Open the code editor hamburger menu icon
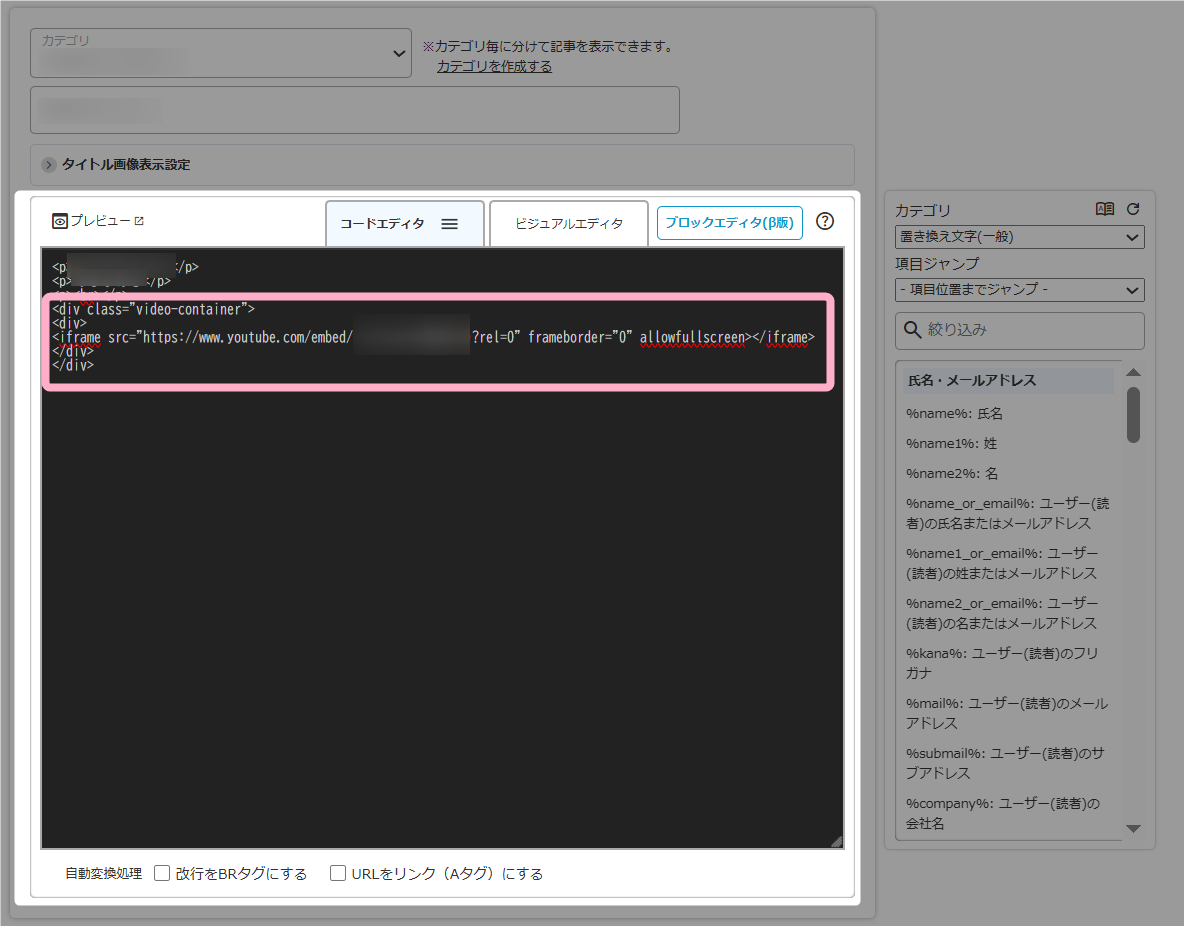1184x926 pixels. (449, 224)
